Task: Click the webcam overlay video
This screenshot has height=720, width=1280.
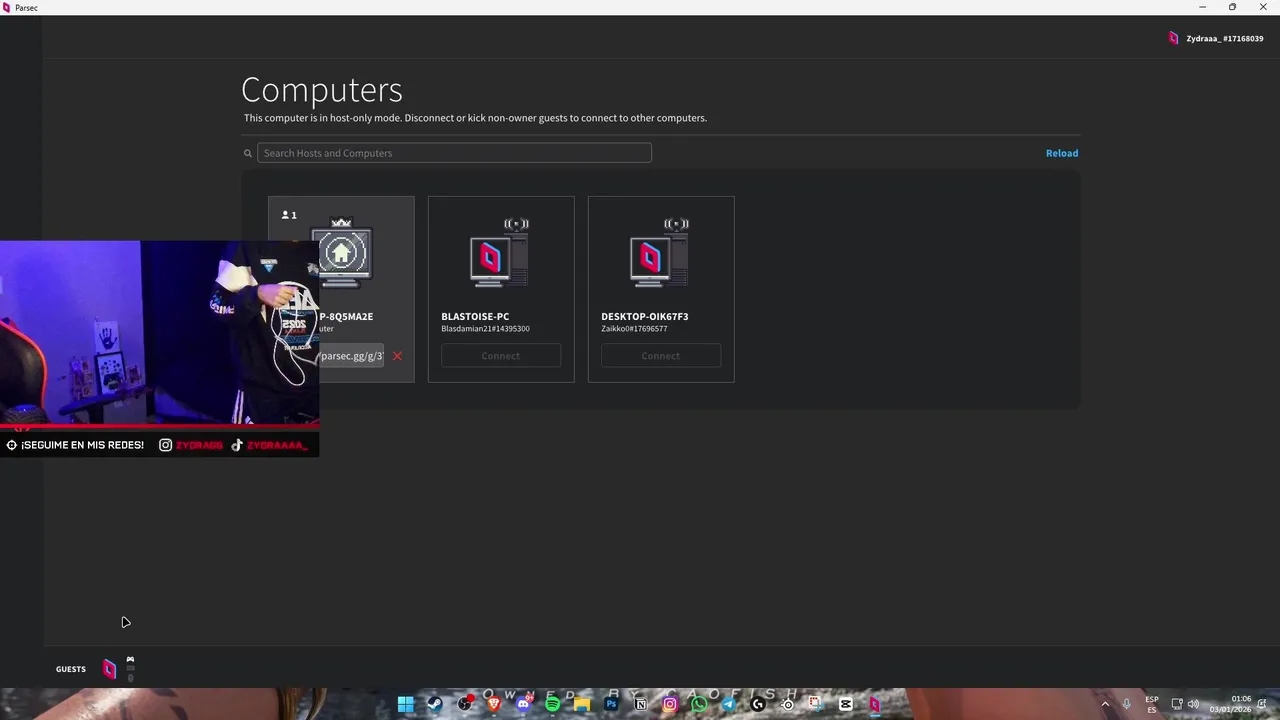Action: (x=160, y=332)
